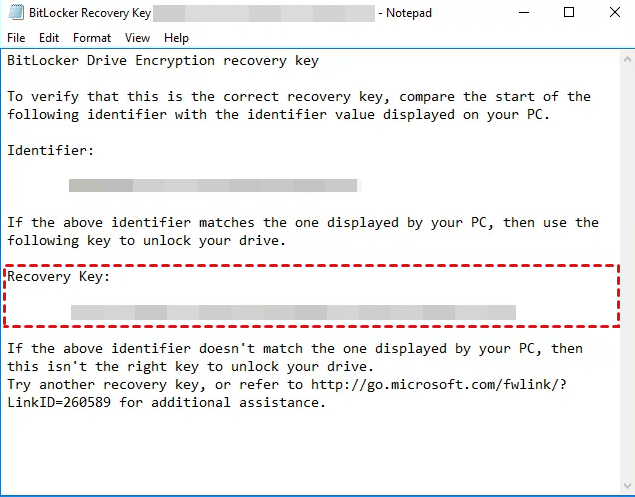The height and width of the screenshot is (497, 635).
Task: Maximize the Notepad window
Action: pyautogui.click(x=569, y=13)
